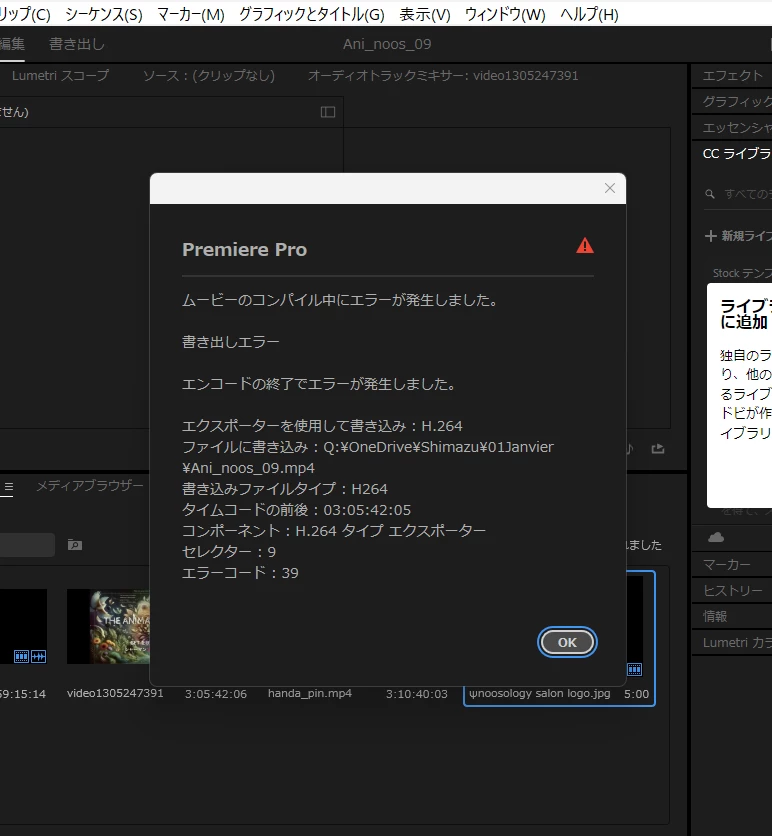Select the Lumetri スコープ panel tab
This screenshot has height=836, width=772.
click(x=60, y=76)
